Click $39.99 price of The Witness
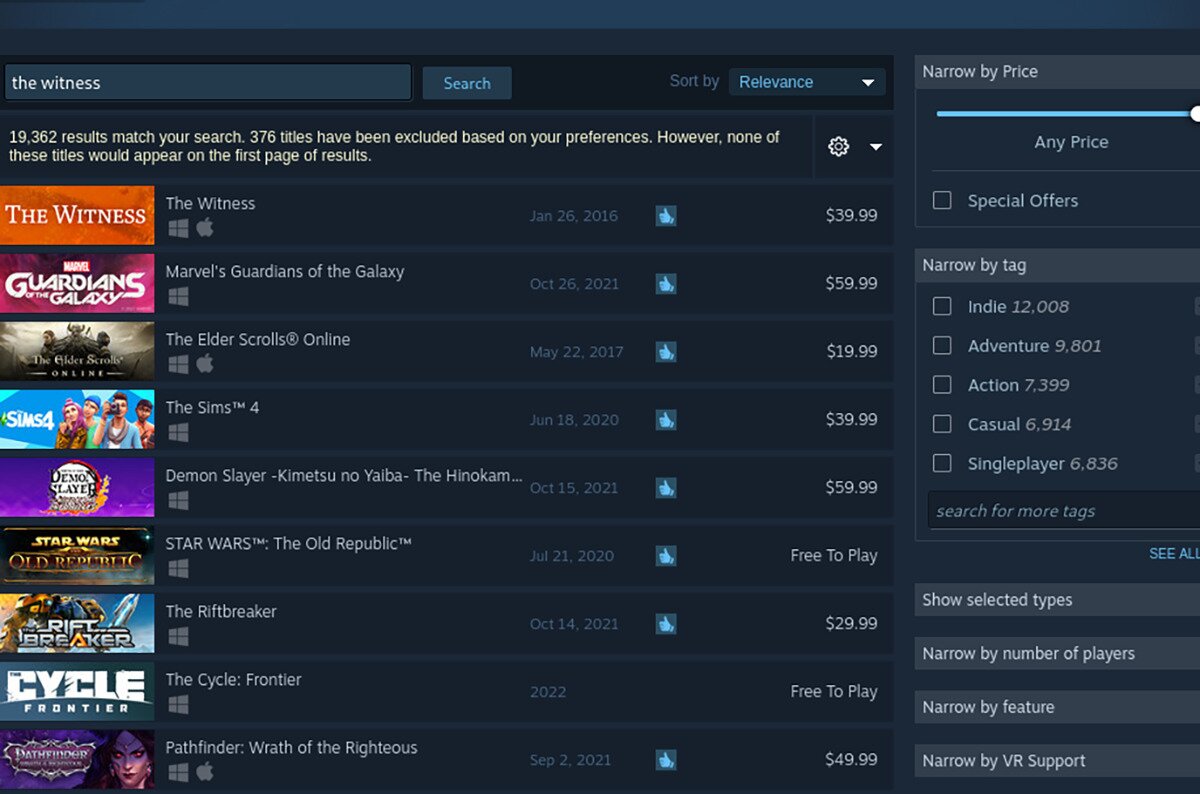Screen dimensions: 1200x794 coord(851,215)
